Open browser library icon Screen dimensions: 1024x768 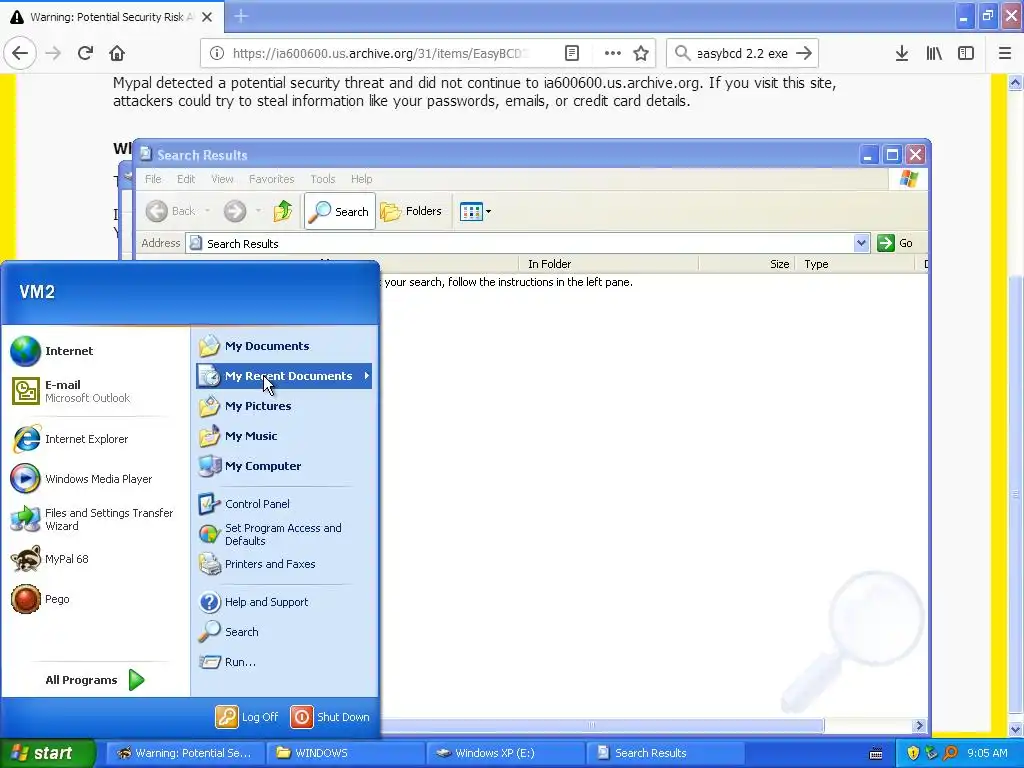click(x=934, y=54)
